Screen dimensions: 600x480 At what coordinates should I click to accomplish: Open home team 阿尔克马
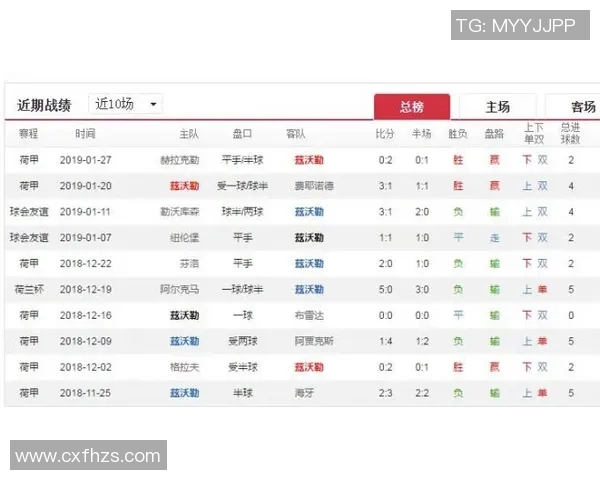pos(180,289)
